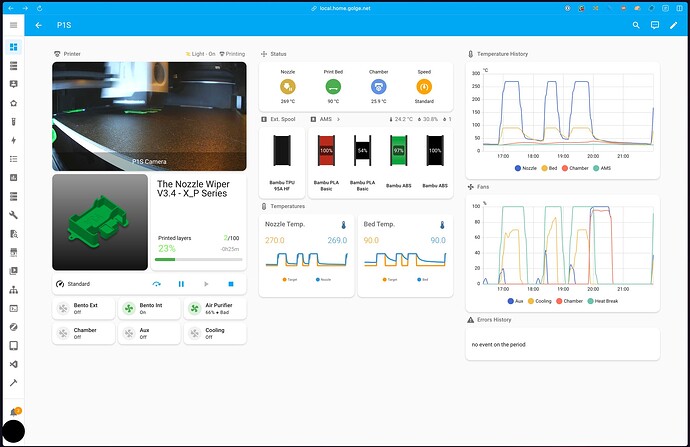This screenshot has width=690, height=447.
Task: Open the media player sidebar icon
Action: (14, 271)
